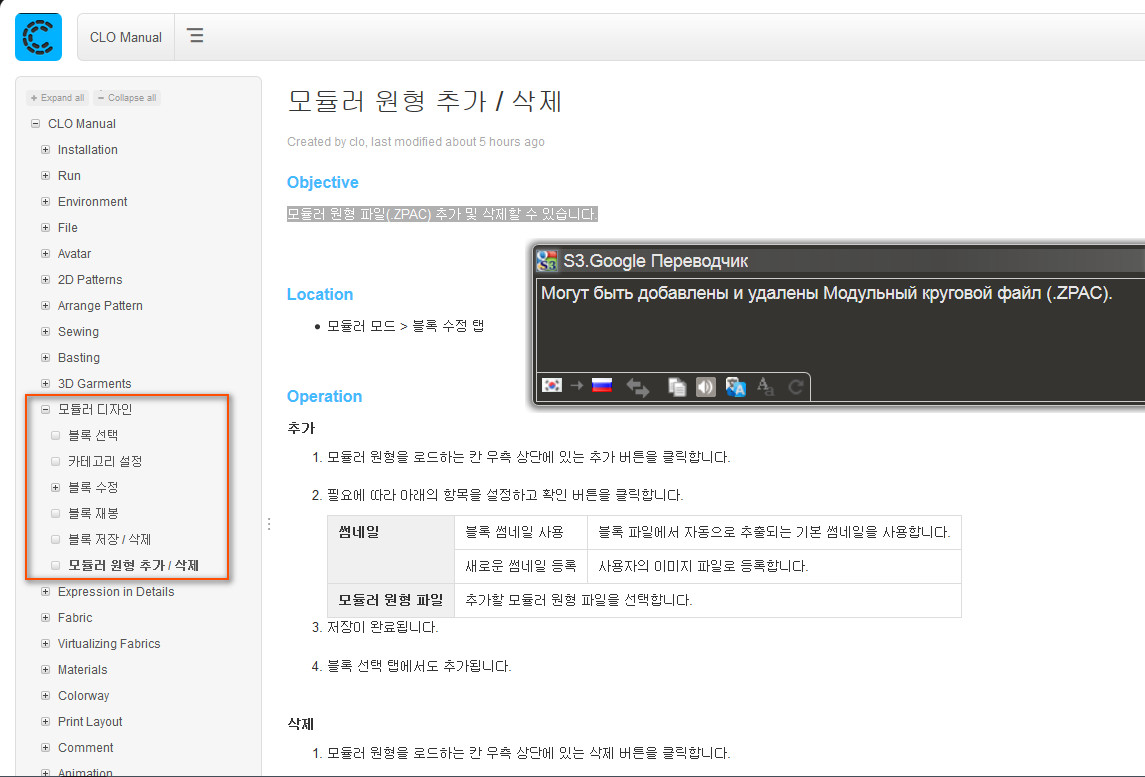Open the 모듈러 원형 추가 / 삭제 page
Viewport: 1145px width, 777px height.
click(134, 565)
